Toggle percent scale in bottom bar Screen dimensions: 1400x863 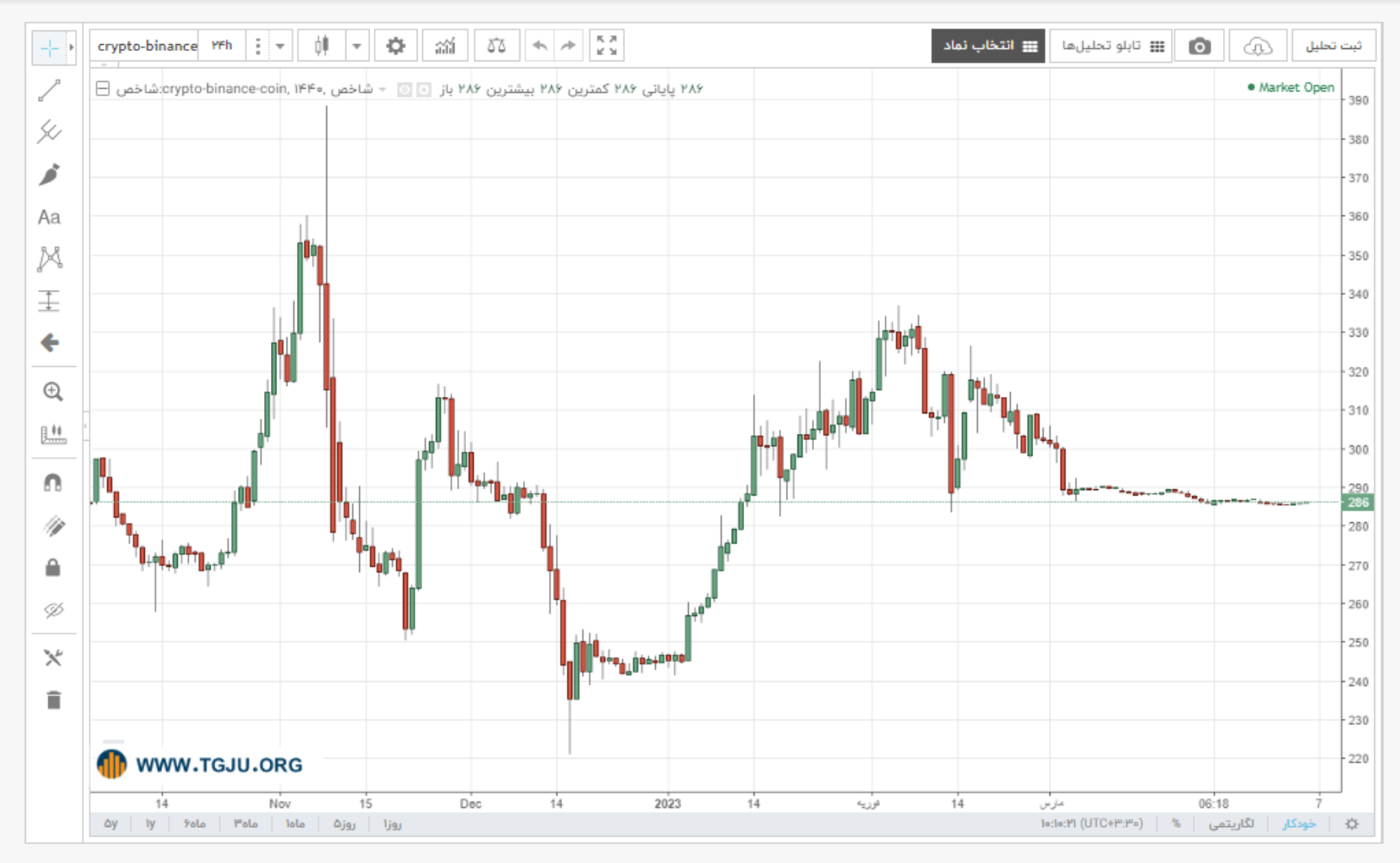tap(1176, 824)
